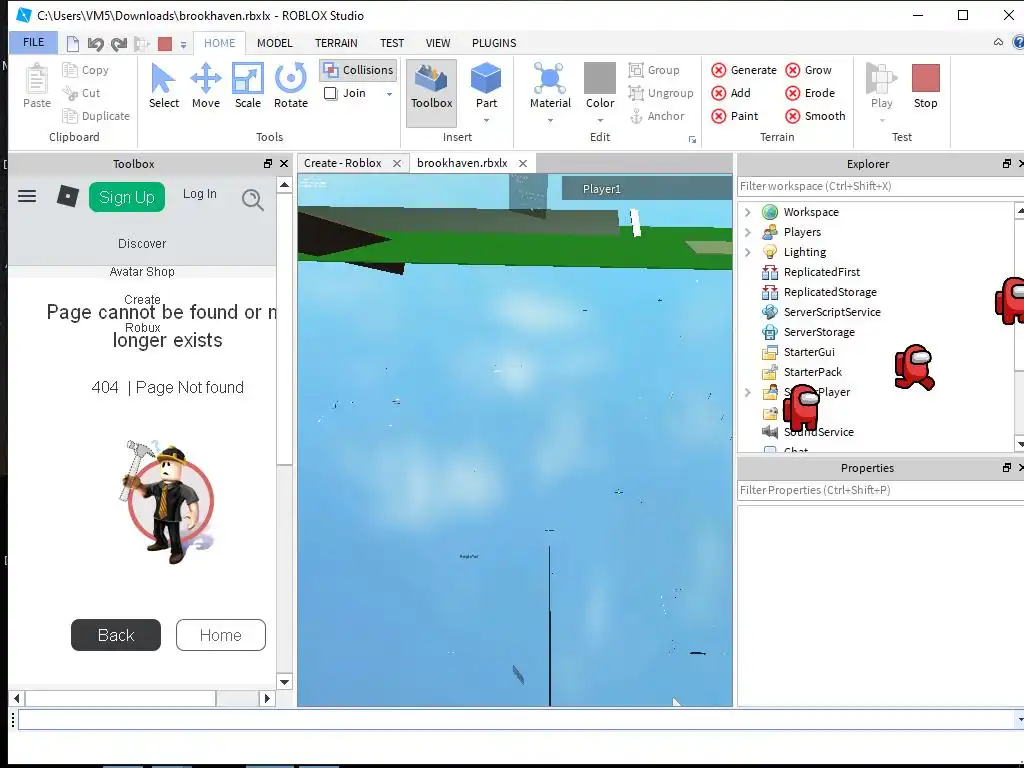Viewport: 1024px width, 768px height.
Task: Open the Avatar Shop link
Action: (x=142, y=272)
